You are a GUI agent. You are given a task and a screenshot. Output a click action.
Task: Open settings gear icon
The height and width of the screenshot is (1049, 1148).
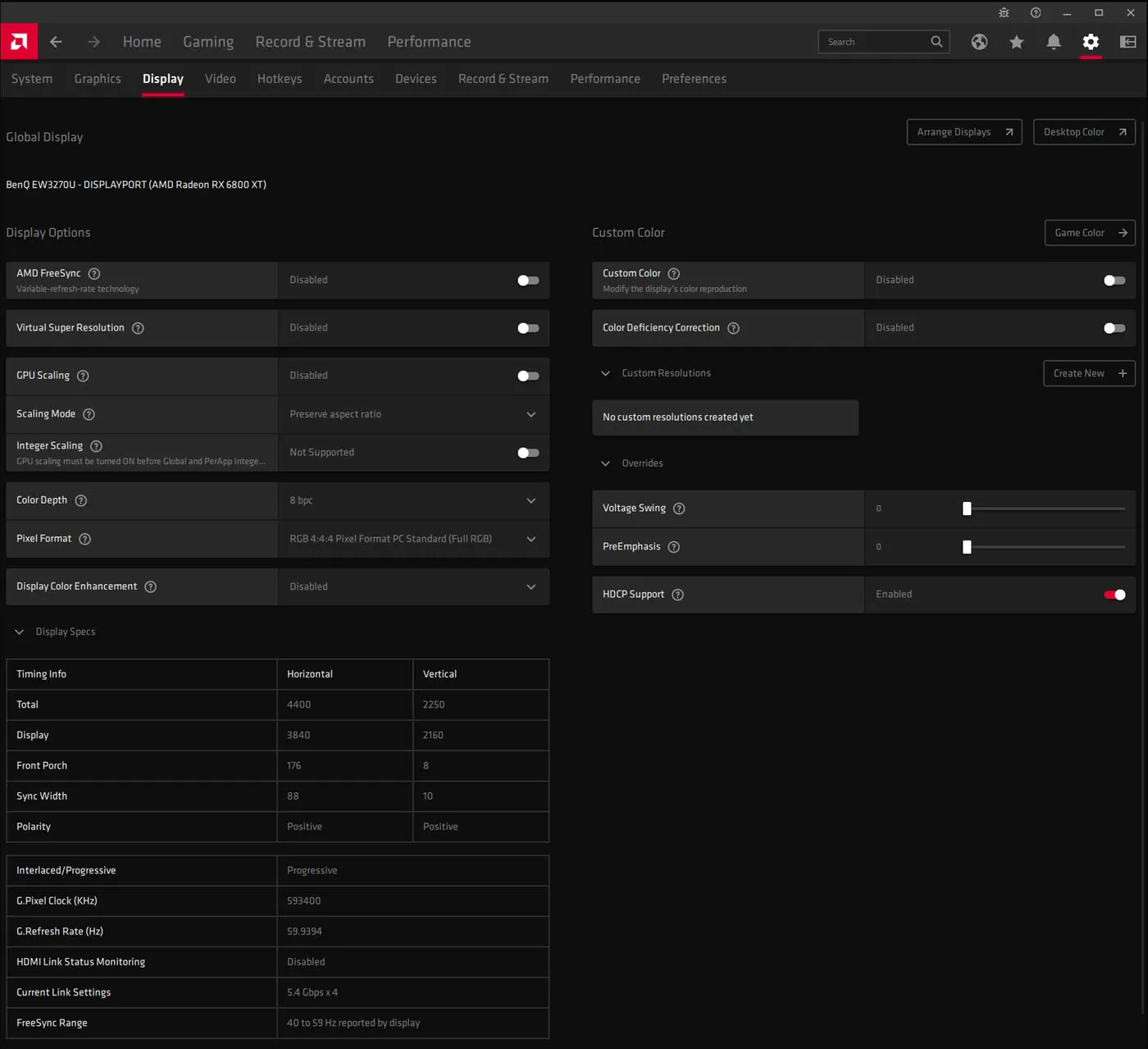pos(1091,42)
